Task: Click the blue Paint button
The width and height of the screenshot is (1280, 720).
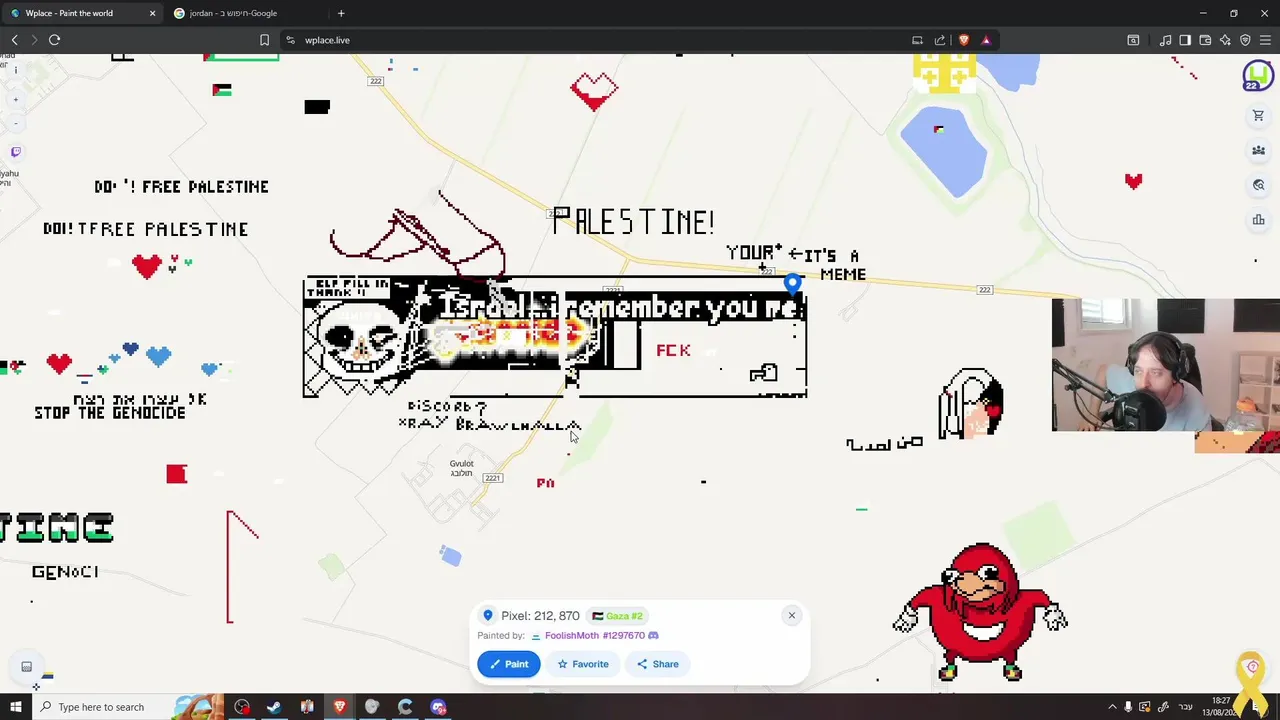Action: 508,664
